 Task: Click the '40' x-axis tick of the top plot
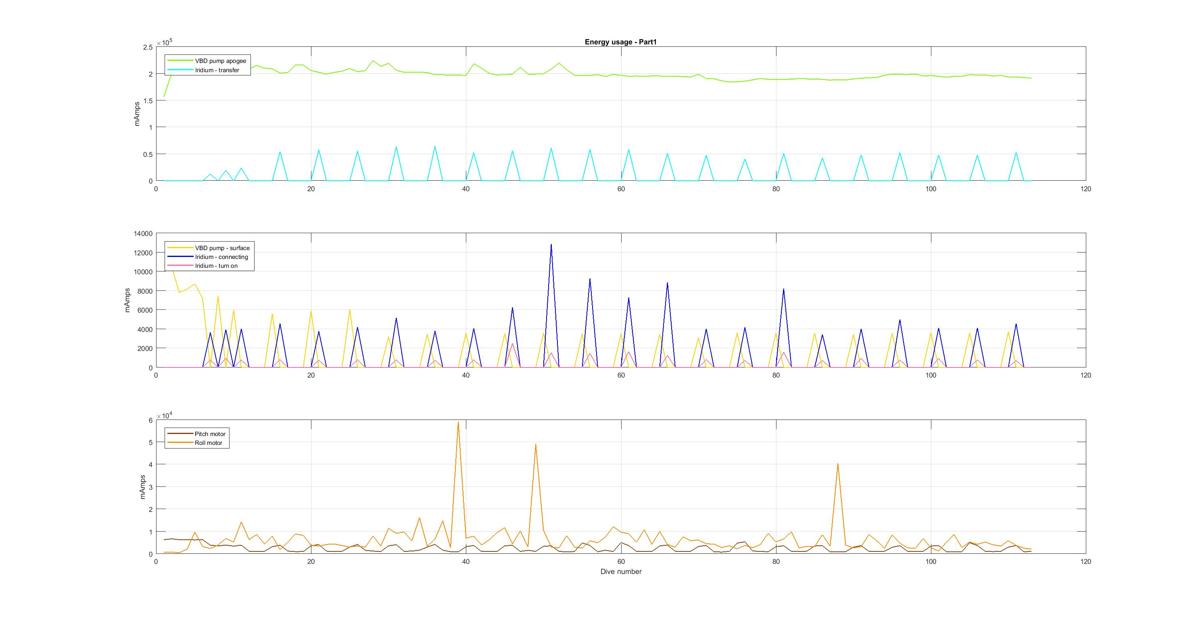(466, 189)
